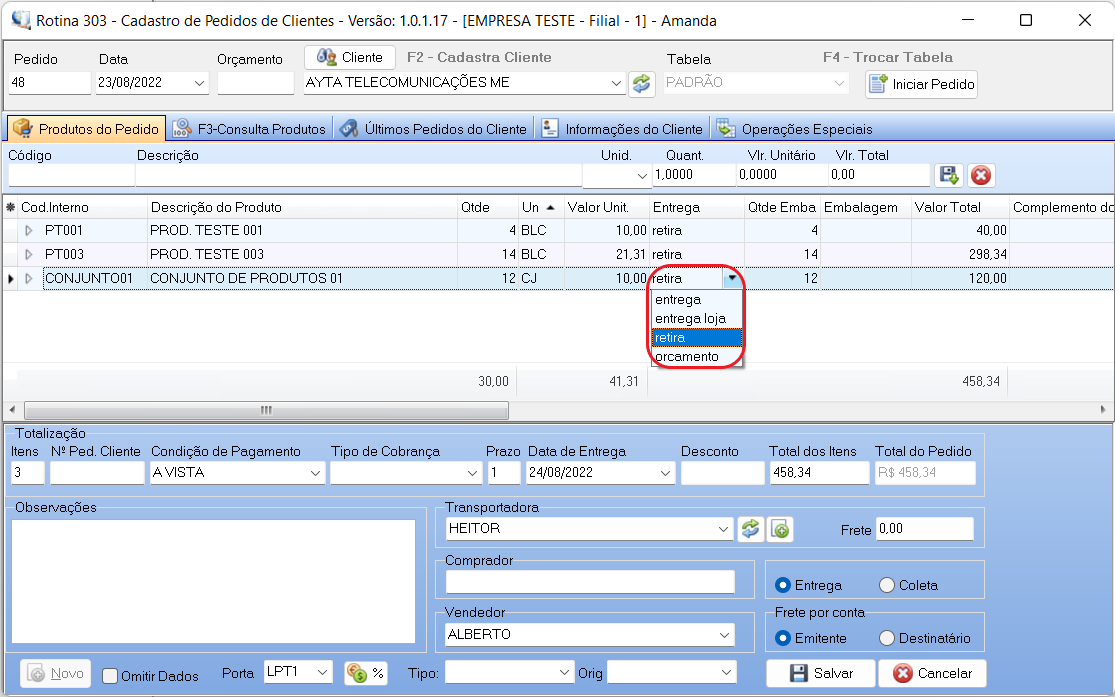Image resolution: width=1115 pixels, height=697 pixels.
Task: Click the Descrição input field
Action: point(358,175)
